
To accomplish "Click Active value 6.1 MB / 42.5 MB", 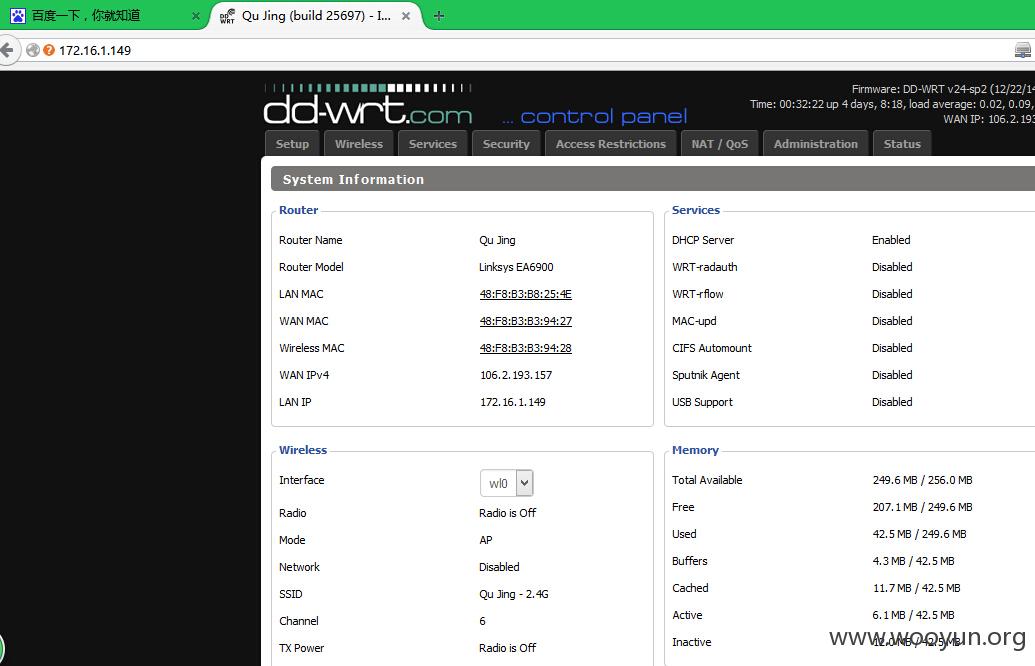I will click(x=914, y=616).
